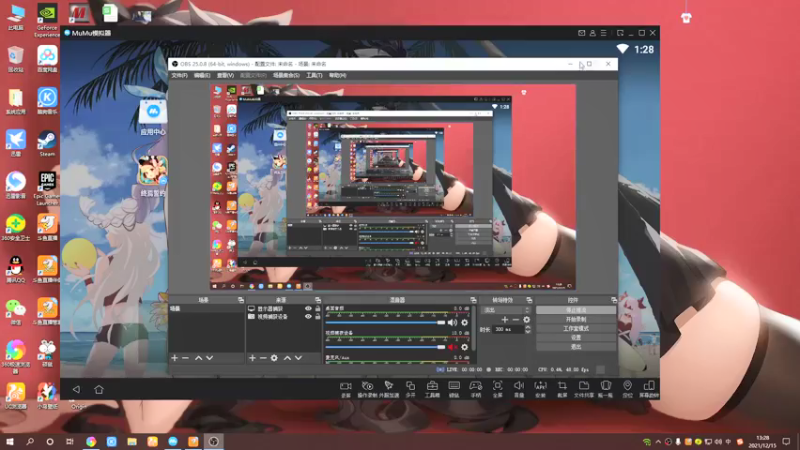
Task: Open OBS File menu
Action: pyautogui.click(x=180, y=76)
